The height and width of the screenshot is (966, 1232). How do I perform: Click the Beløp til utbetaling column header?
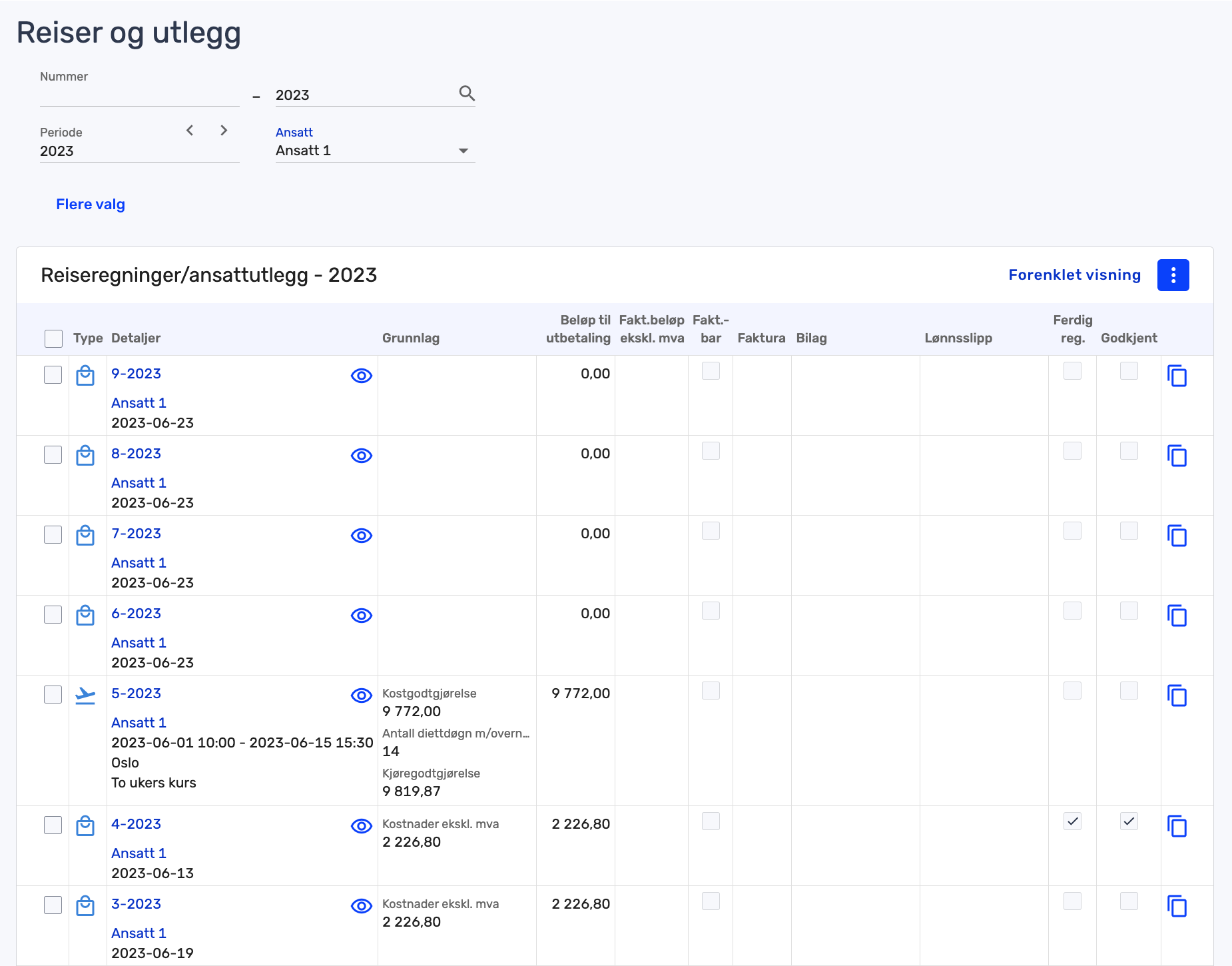pyautogui.click(x=578, y=329)
